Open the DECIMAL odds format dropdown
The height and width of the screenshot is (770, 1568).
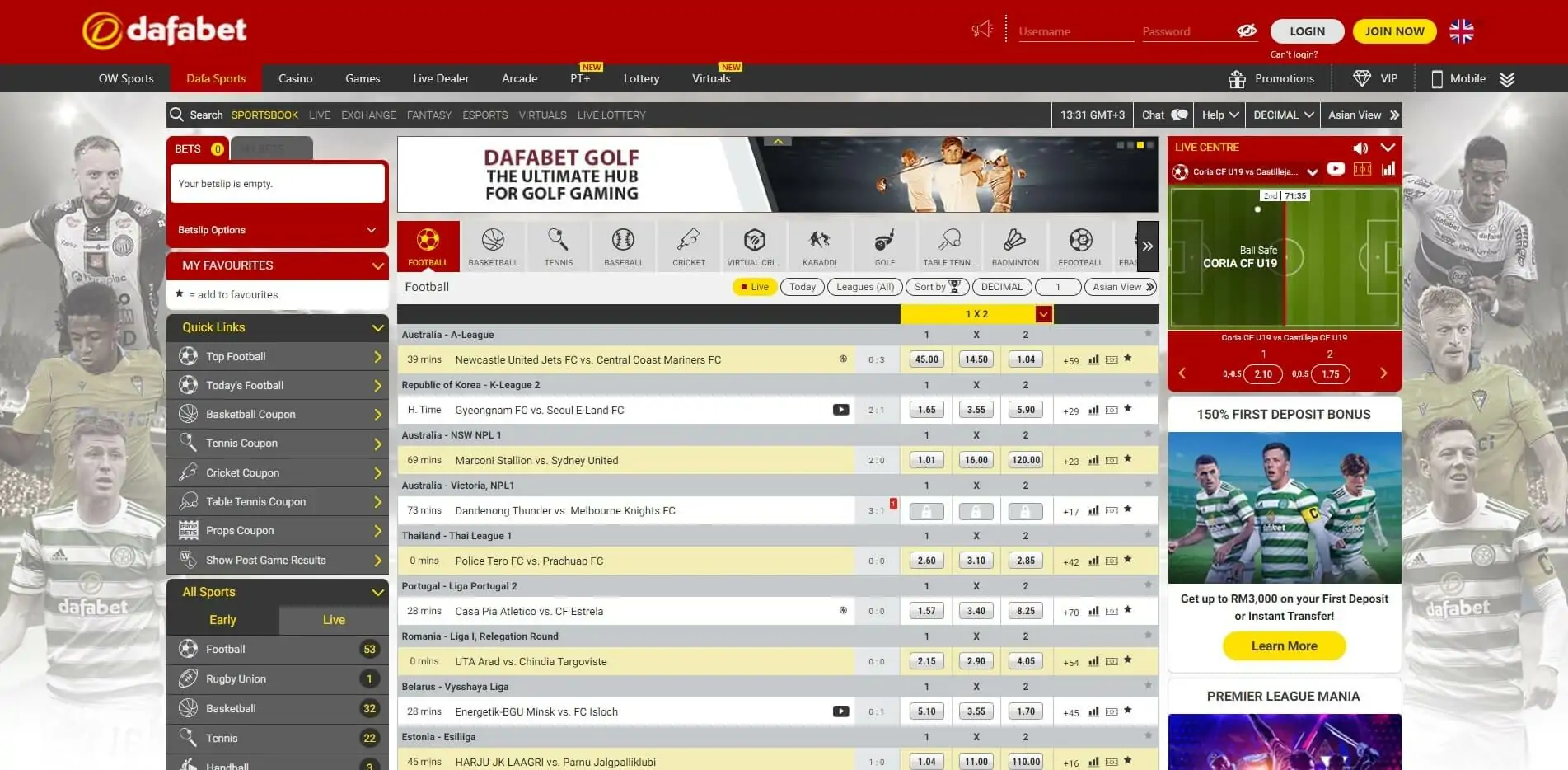tap(1281, 115)
